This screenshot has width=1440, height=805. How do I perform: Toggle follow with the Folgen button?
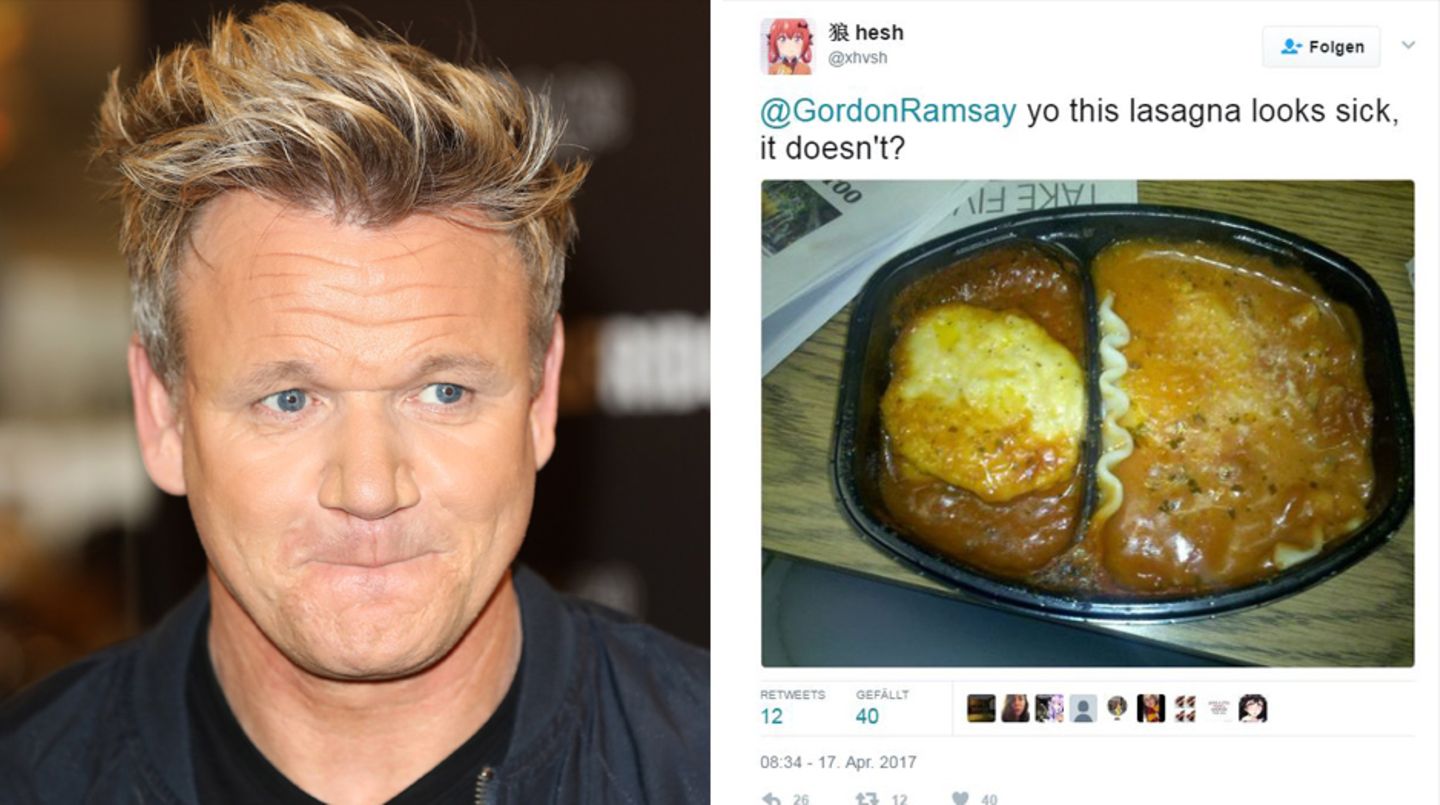(1321, 47)
